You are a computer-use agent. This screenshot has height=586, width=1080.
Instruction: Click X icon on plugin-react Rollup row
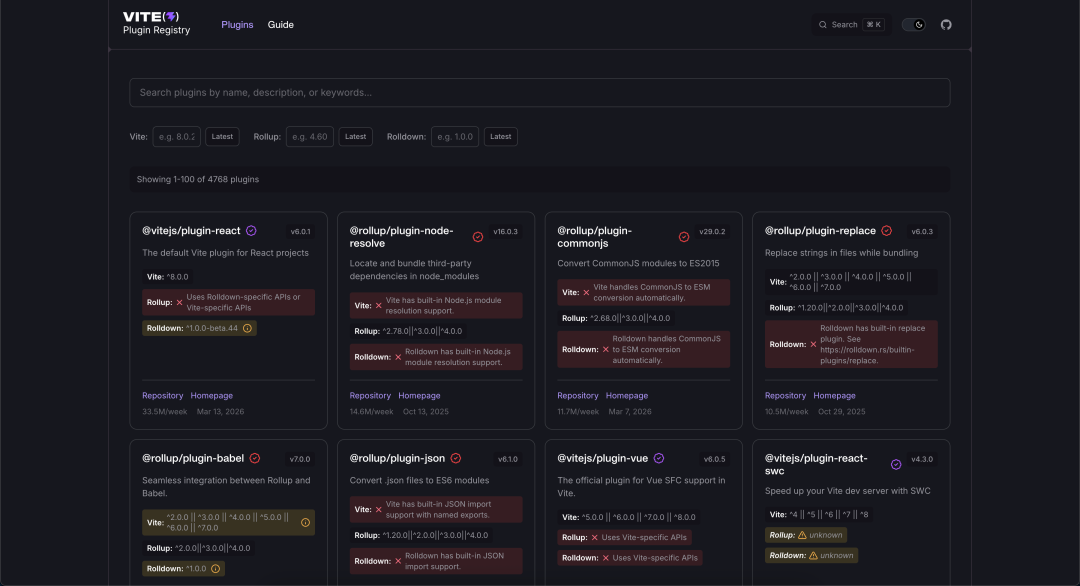[x=180, y=302]
